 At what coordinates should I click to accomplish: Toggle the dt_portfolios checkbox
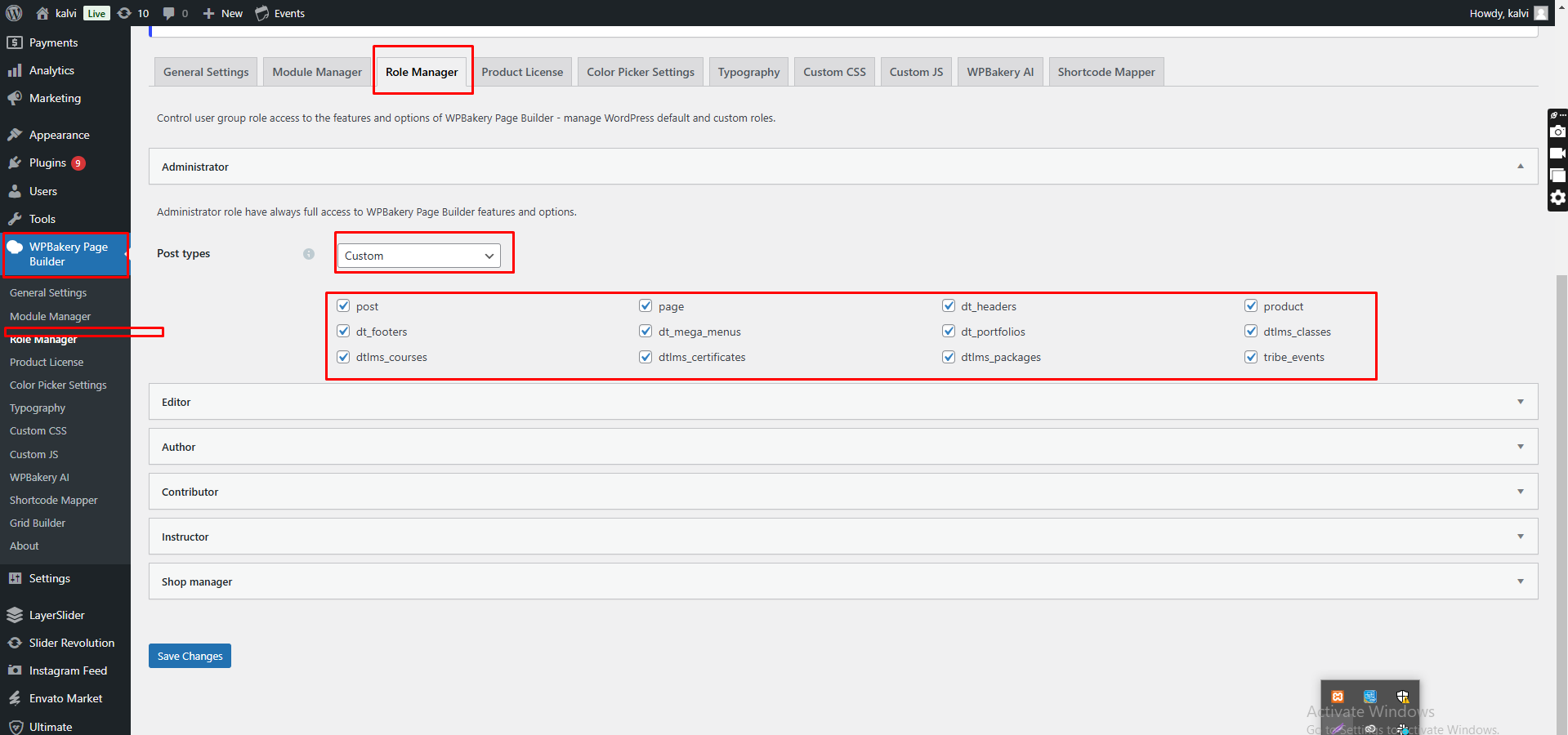(949, 331)
